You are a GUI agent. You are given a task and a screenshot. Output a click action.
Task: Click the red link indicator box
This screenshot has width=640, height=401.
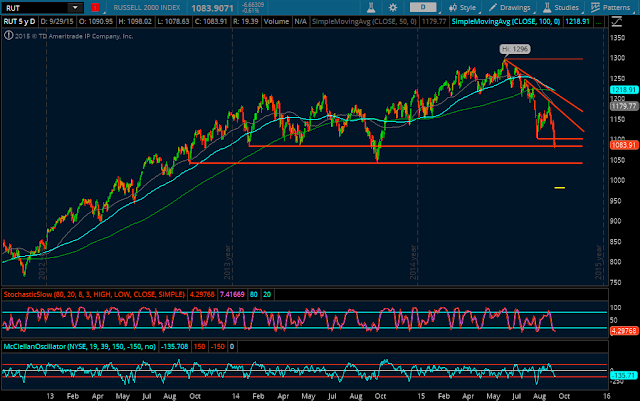95,7
